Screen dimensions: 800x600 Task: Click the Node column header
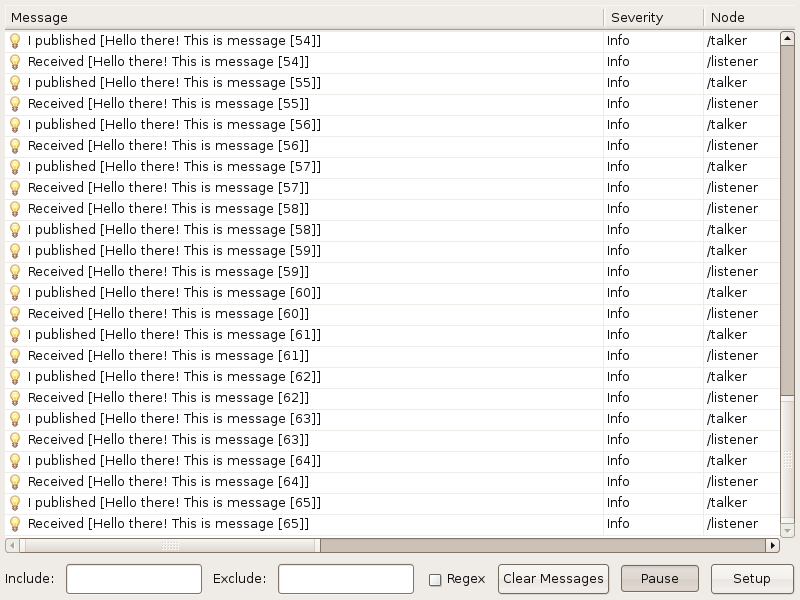pyautogui.click(x=745, y=17)
